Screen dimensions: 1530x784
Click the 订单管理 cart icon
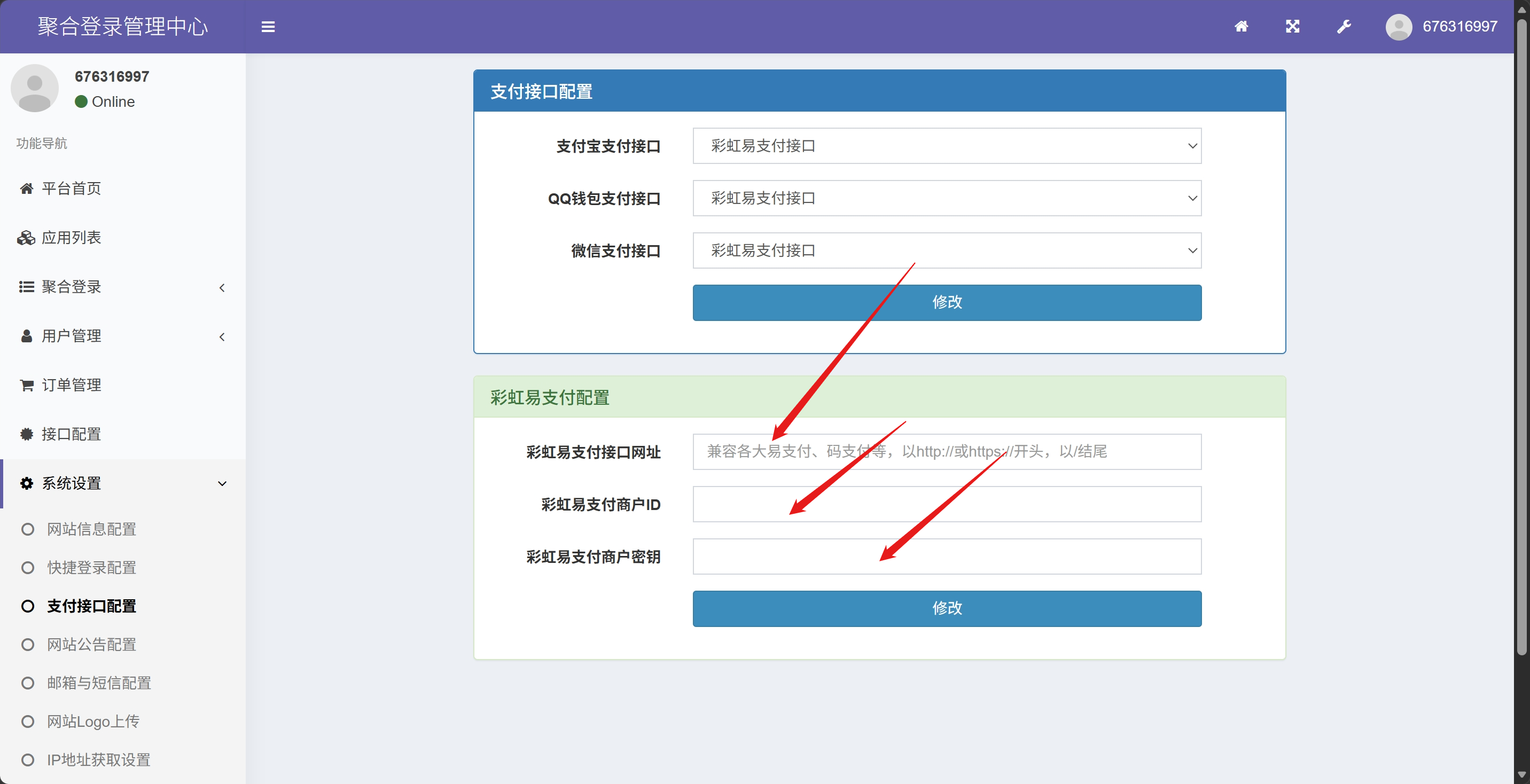[x=27, y=386]
